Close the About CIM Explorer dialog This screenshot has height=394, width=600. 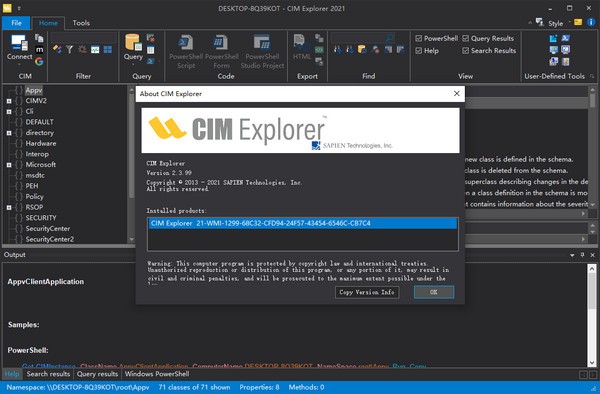coord(457,94)
